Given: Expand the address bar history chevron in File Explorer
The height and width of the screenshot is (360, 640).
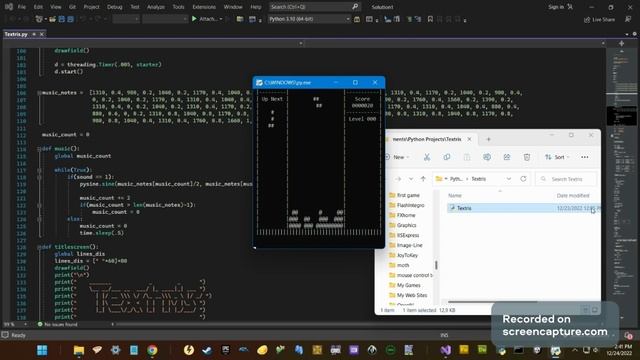Looking at the screenshot, I should tap(509, 179).
